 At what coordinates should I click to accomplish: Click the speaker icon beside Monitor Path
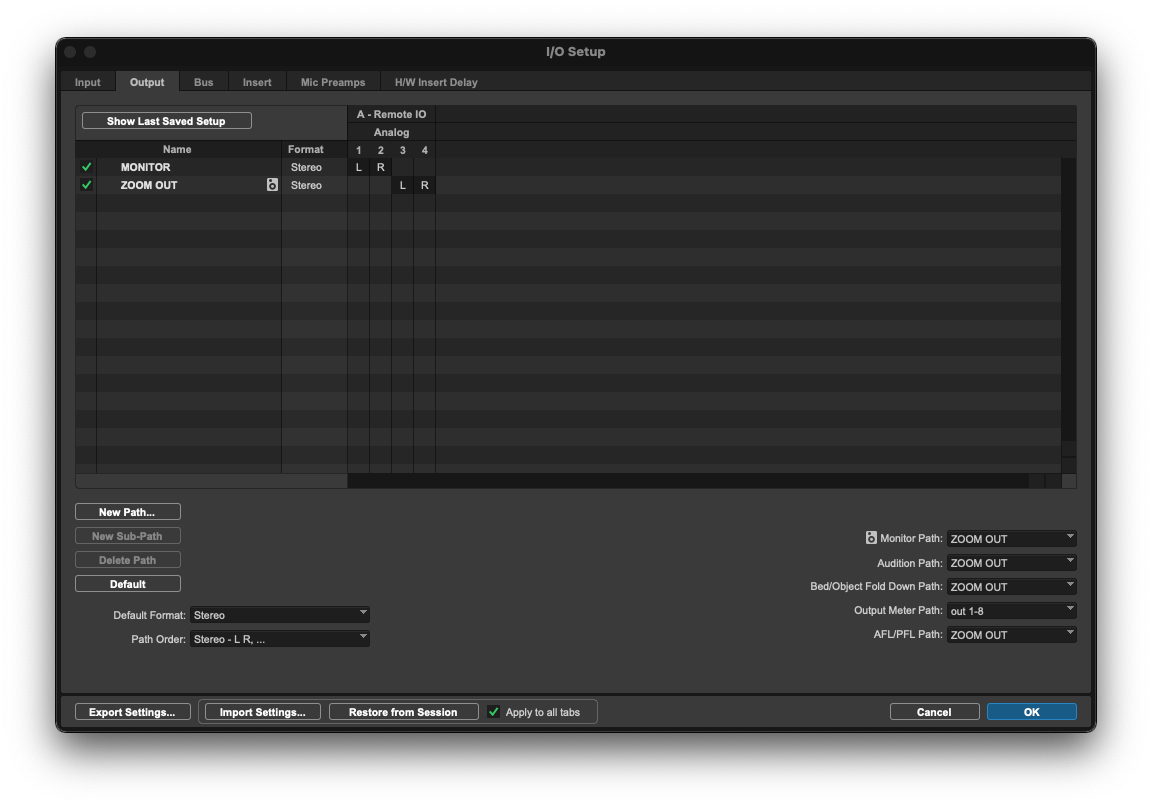[871, 538]
